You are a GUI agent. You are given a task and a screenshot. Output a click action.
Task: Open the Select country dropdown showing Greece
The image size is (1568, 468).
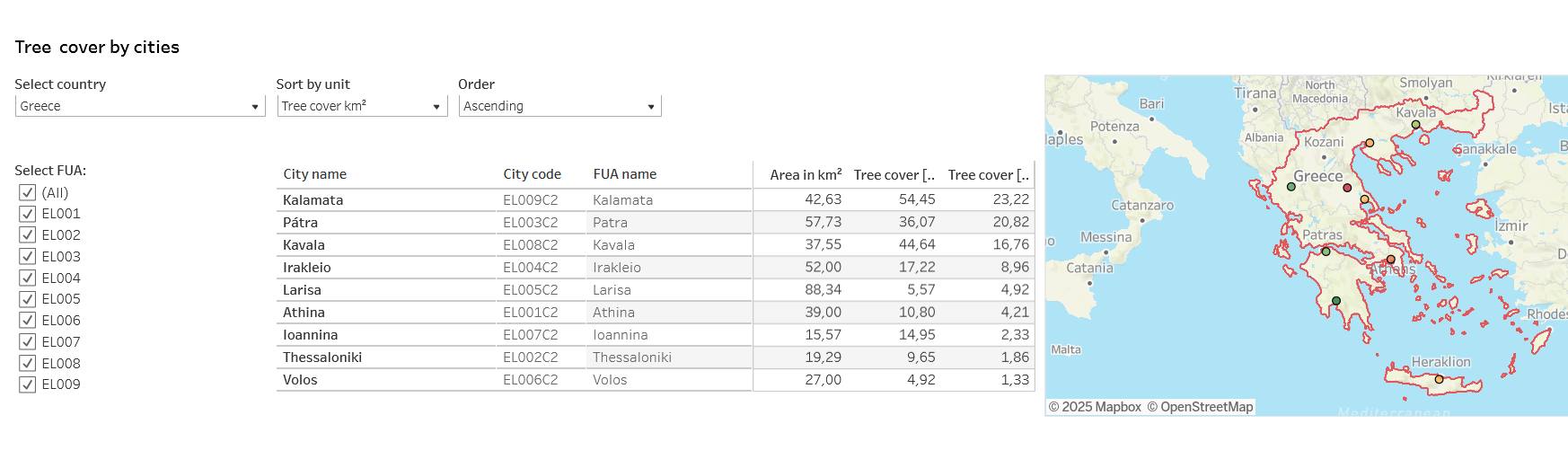pyautogui.click(x=140, y=106)
